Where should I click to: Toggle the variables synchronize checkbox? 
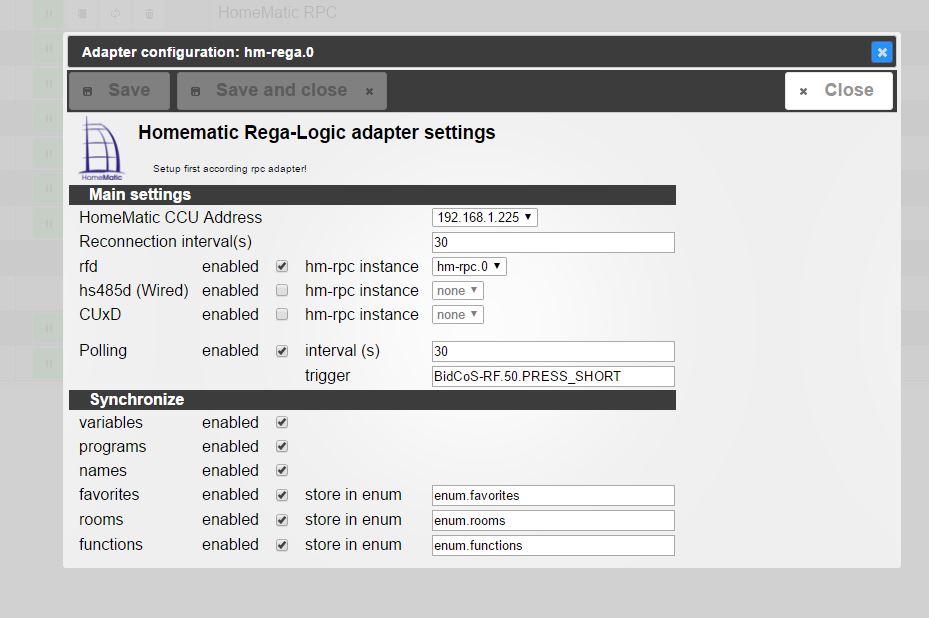[282, 422]
